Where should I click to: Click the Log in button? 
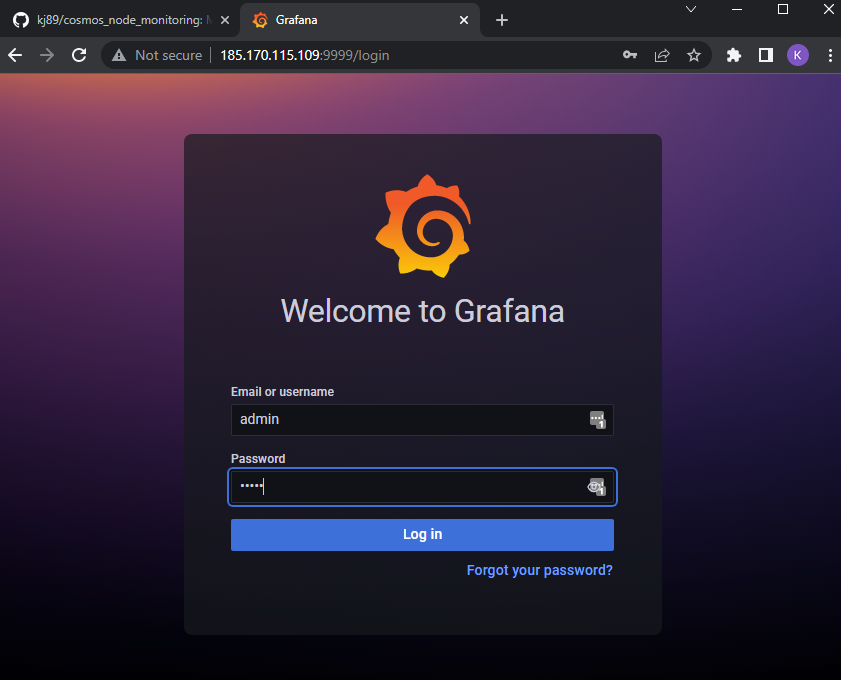tap(422, 534)
